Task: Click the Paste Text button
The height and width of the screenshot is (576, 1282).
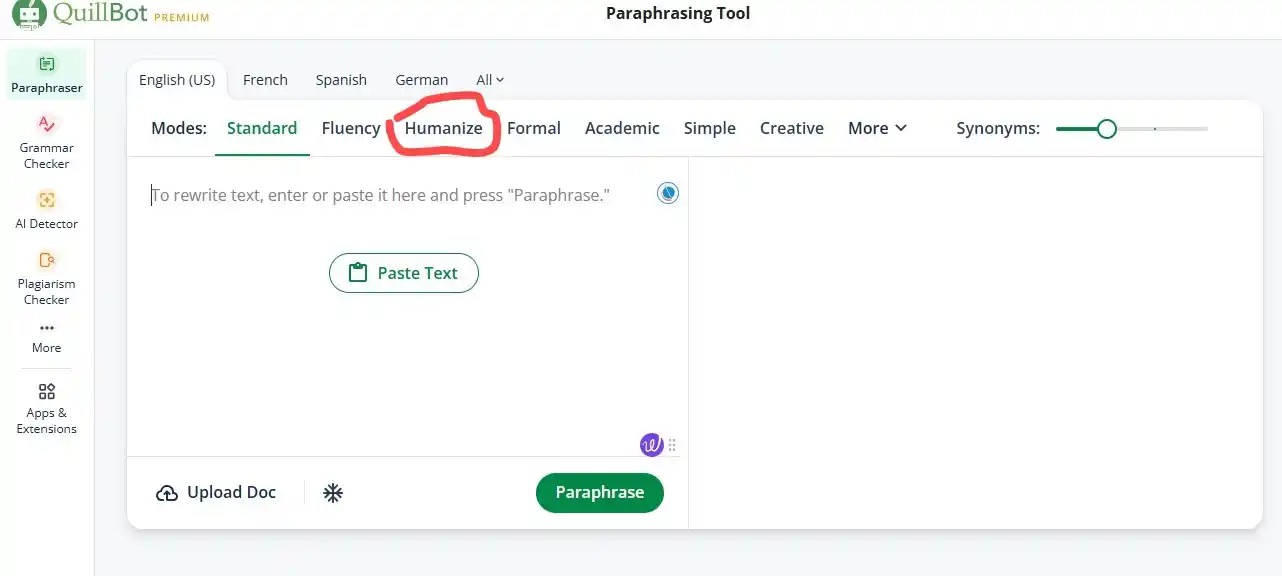Action: point(404,273)
